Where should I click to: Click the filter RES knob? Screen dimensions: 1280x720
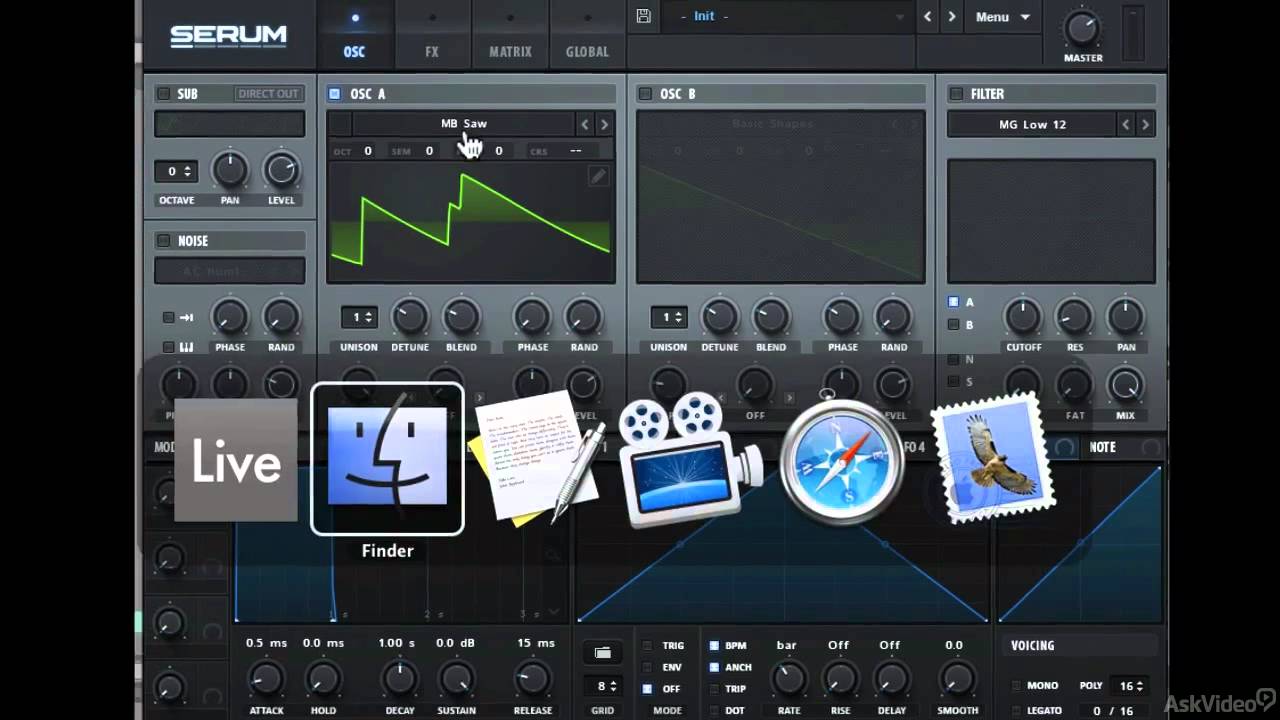(x=1075, y=317)
